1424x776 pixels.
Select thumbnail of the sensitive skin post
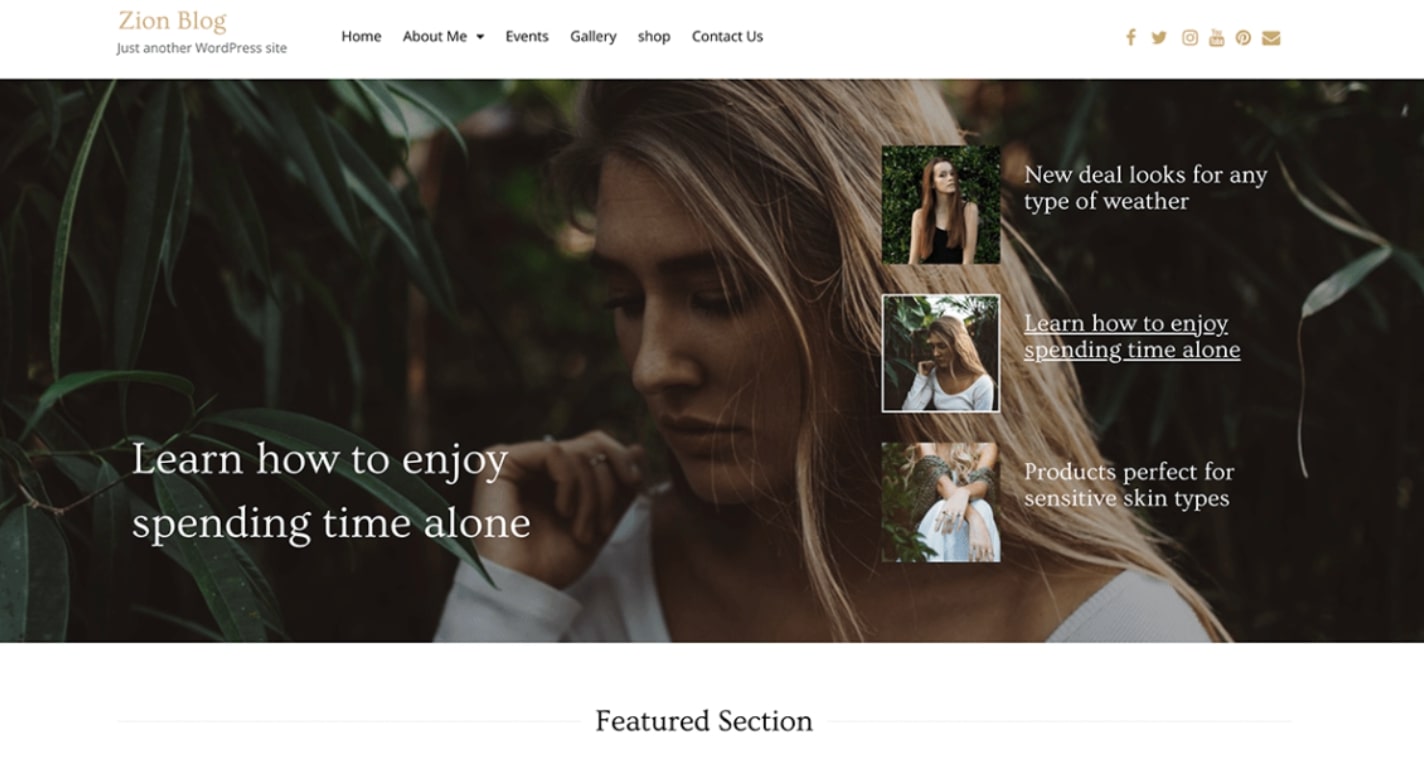(941, 502)
